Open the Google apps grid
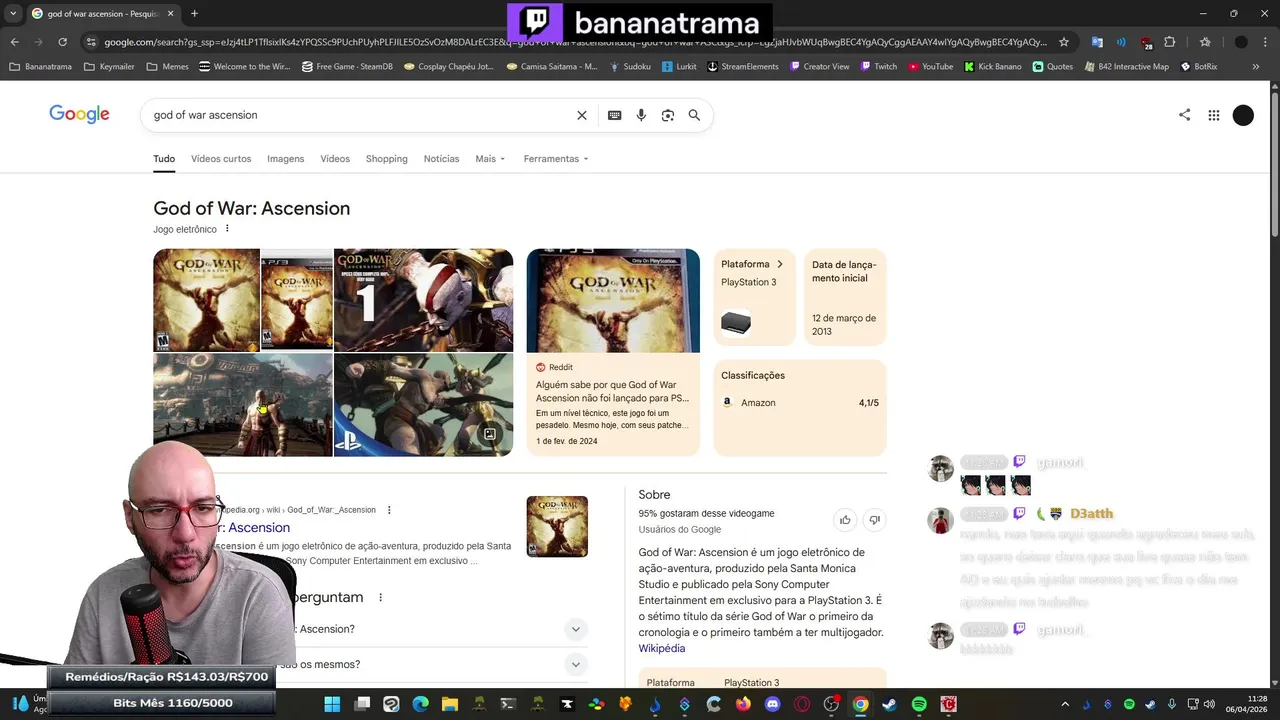Viewport: 1280px width, 720px height. click(x=1214, y=115)
